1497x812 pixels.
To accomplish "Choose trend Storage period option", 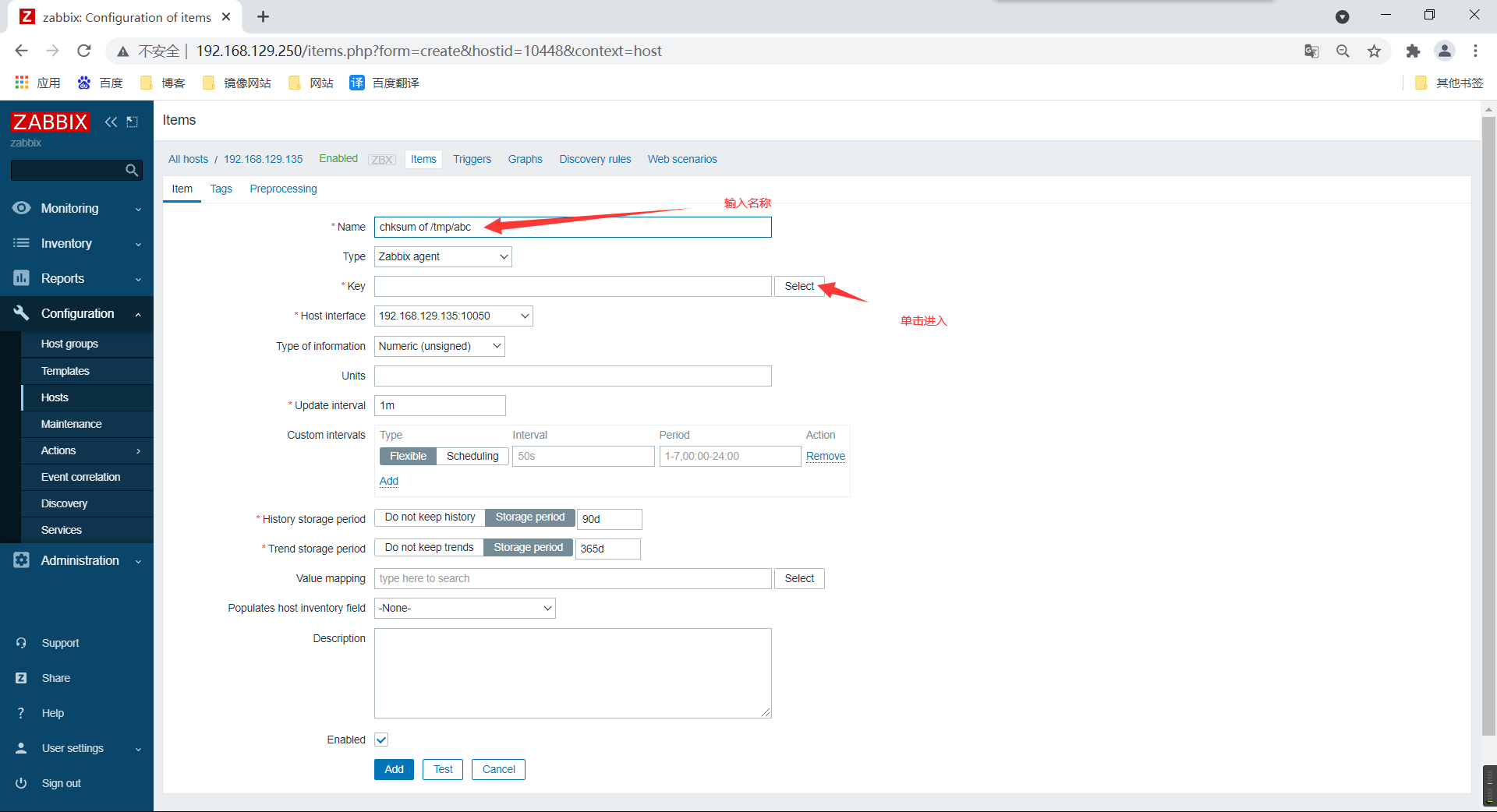I will pos(528,548).
